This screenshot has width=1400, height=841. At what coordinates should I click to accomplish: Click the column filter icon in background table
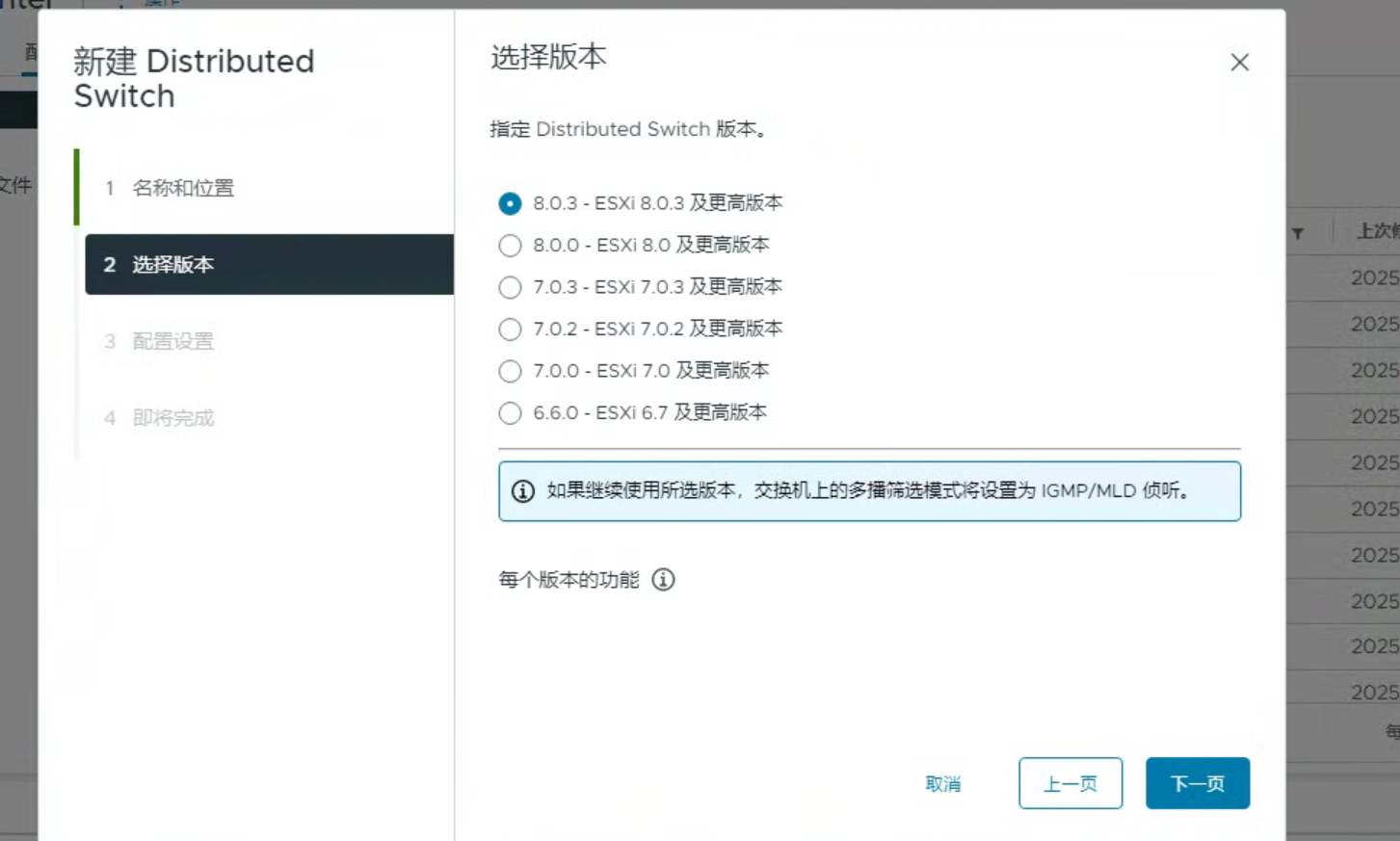click(x=1298, y=233)
